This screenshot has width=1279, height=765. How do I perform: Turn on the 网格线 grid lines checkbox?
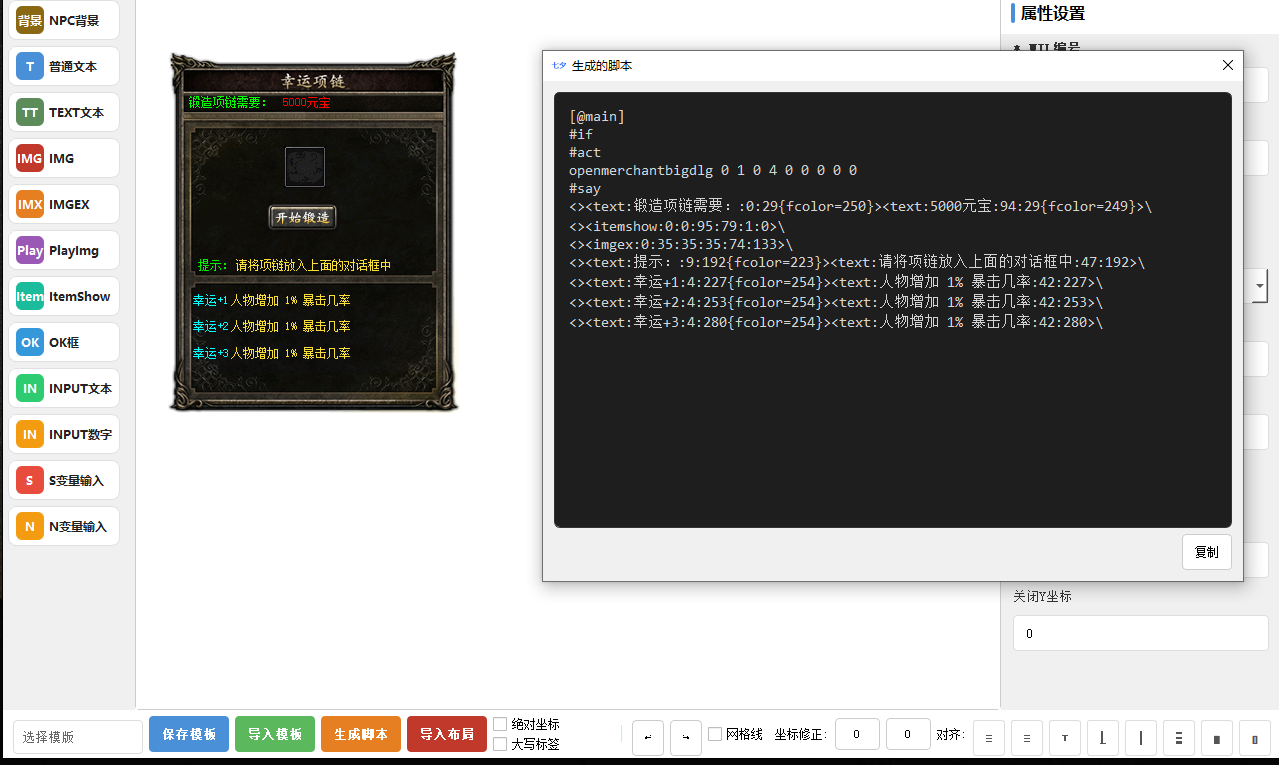click(x=715, y=734)
